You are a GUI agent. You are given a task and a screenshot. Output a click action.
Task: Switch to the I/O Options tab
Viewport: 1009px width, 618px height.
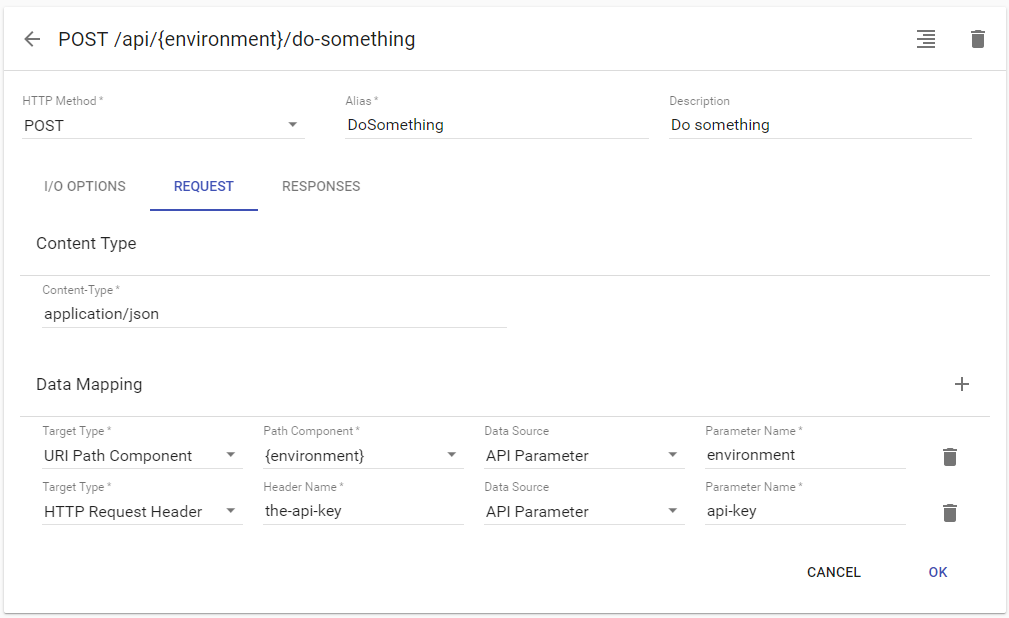[x=85, y=186]
